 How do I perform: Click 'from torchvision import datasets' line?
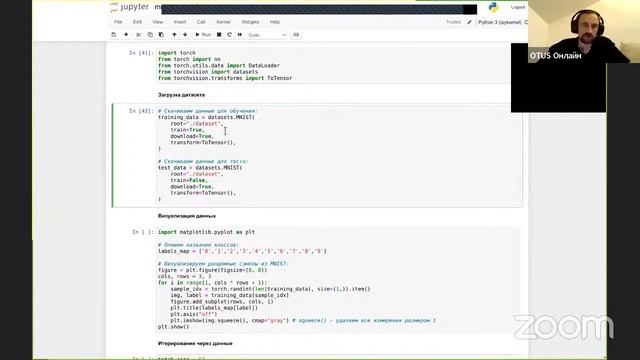click(x=208, y=72)
